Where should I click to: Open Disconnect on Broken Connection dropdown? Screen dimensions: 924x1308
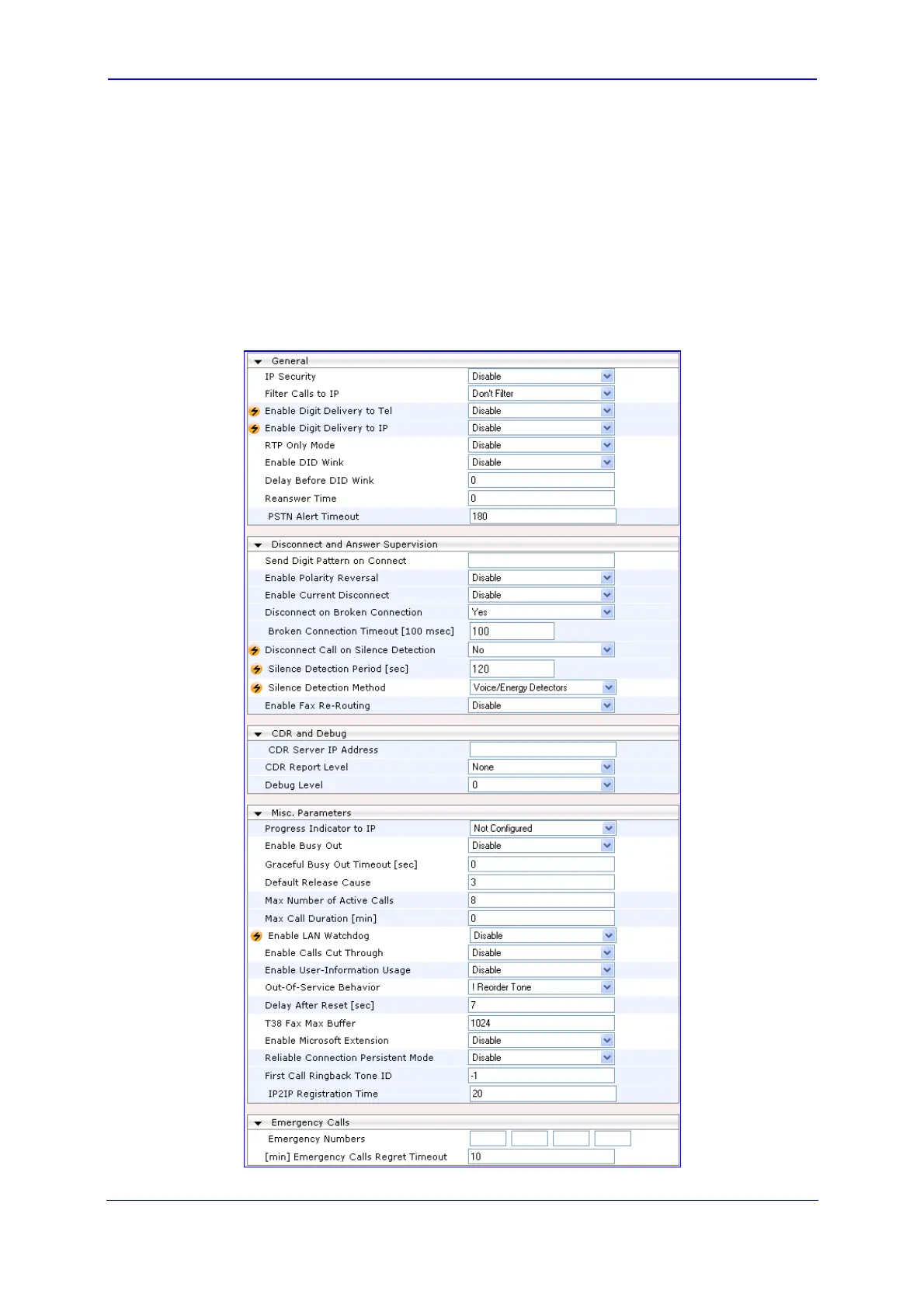541,612
